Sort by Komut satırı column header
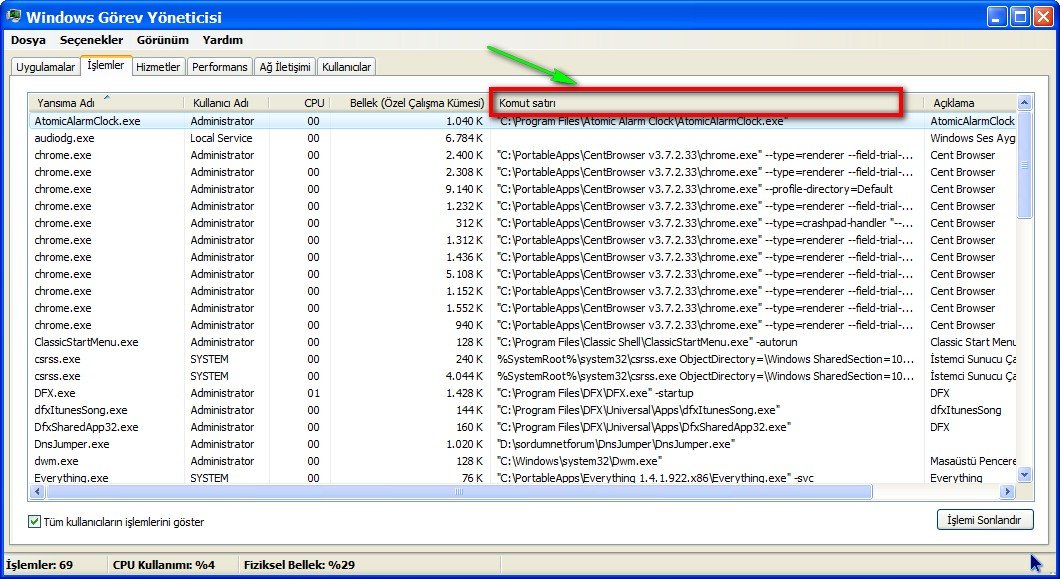Image resolution: width=1060 pixels, height=579 pixels. [707, 103]
